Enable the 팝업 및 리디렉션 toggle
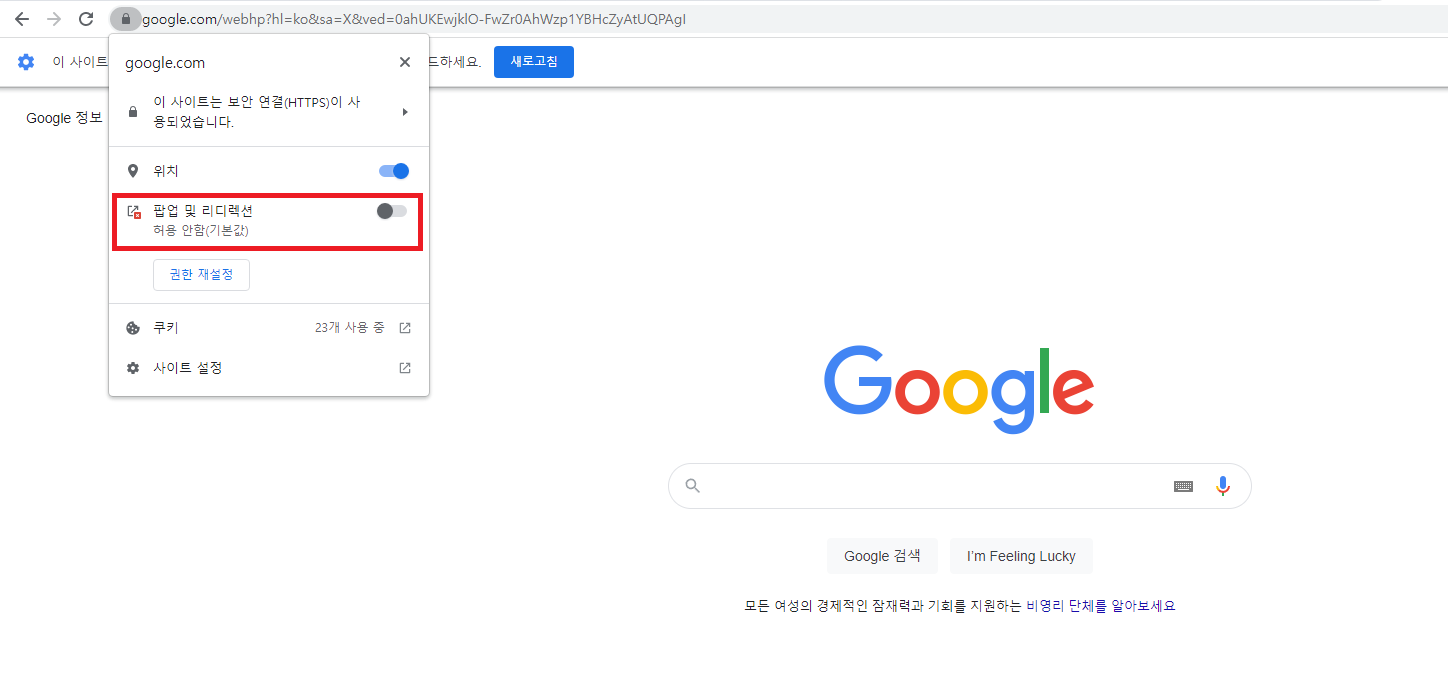Screen dimensions: 1448x684 pyautogui.click(x=392, y=211)
